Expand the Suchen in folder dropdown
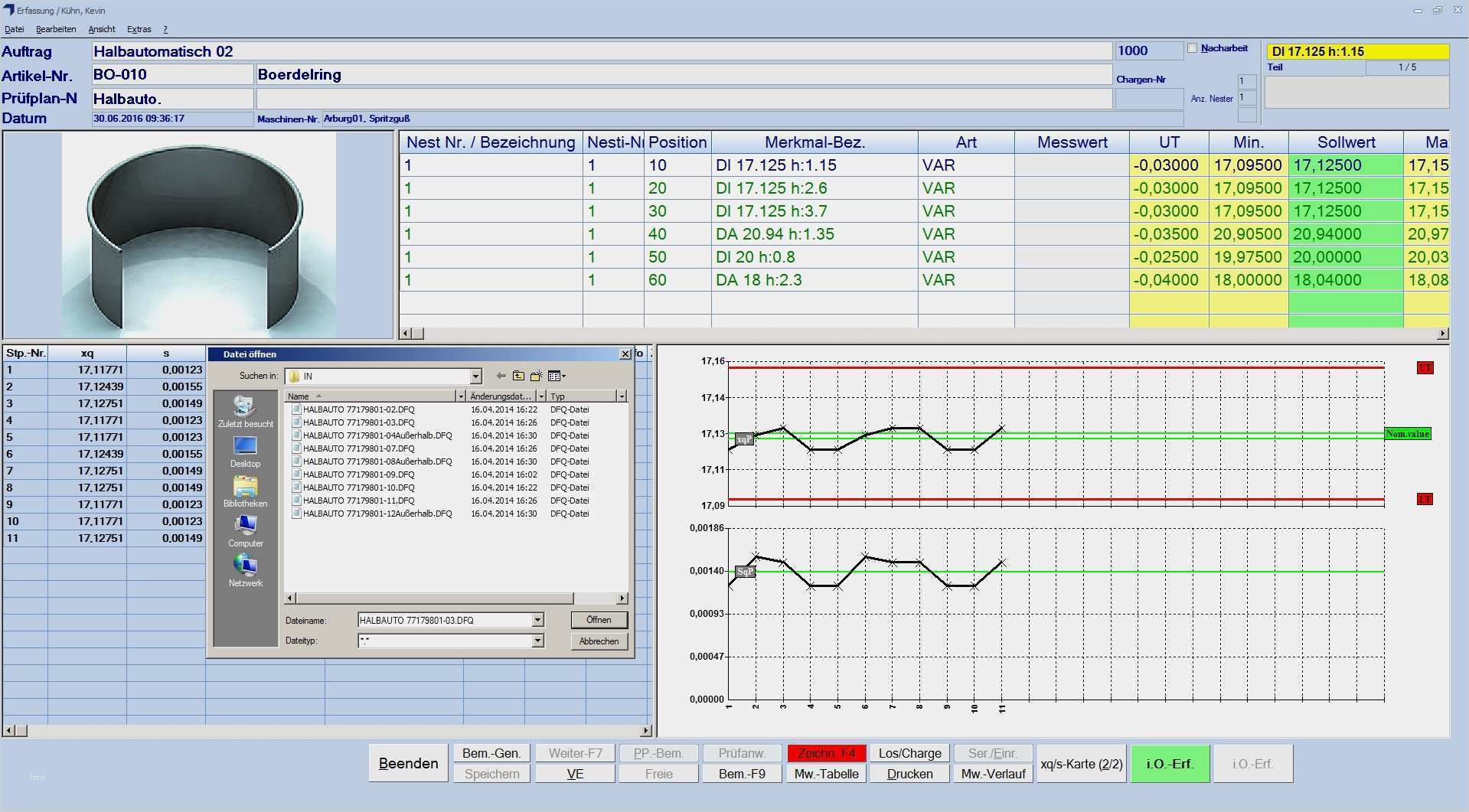 475,376
